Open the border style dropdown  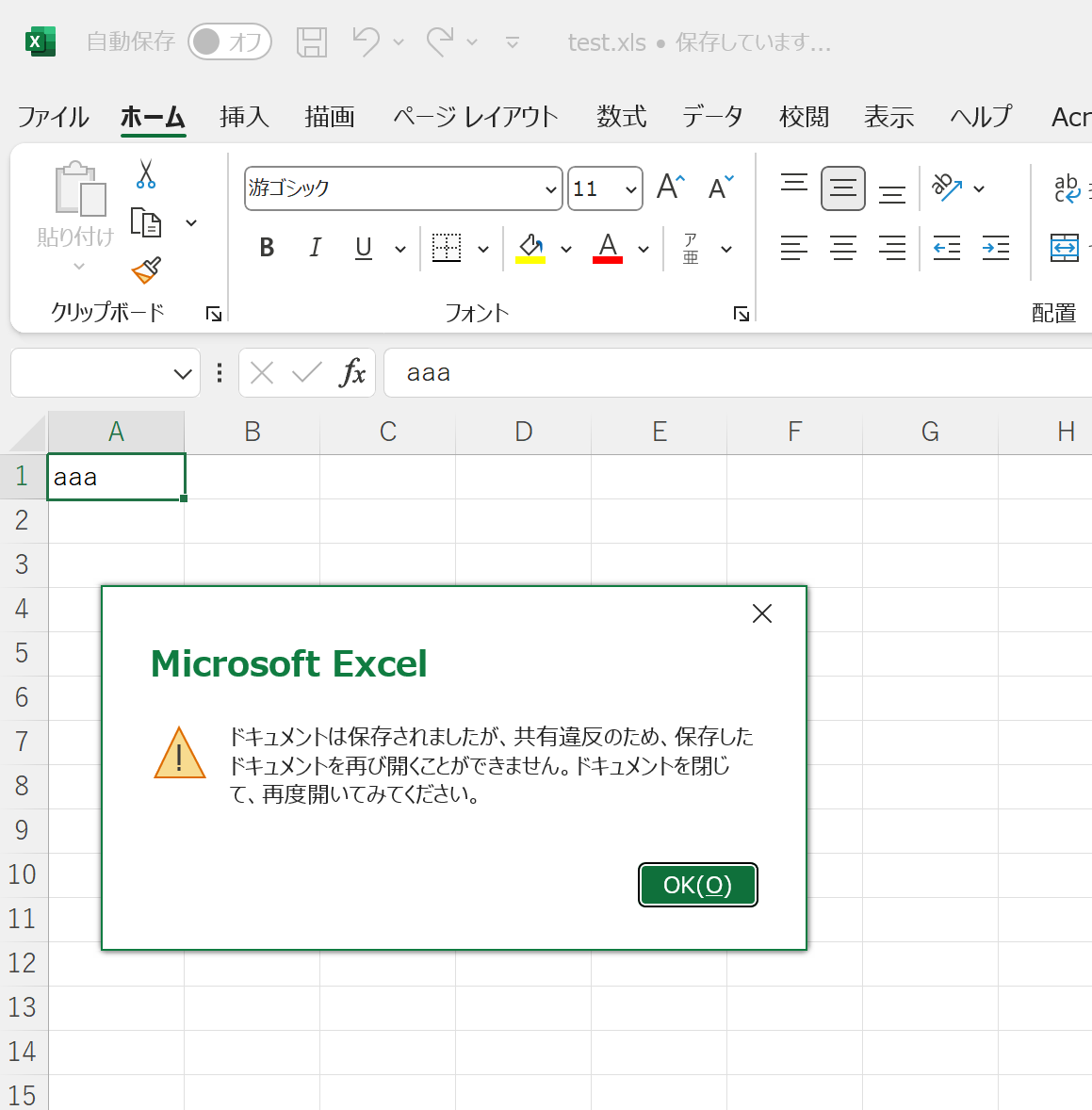pos(483,249)
